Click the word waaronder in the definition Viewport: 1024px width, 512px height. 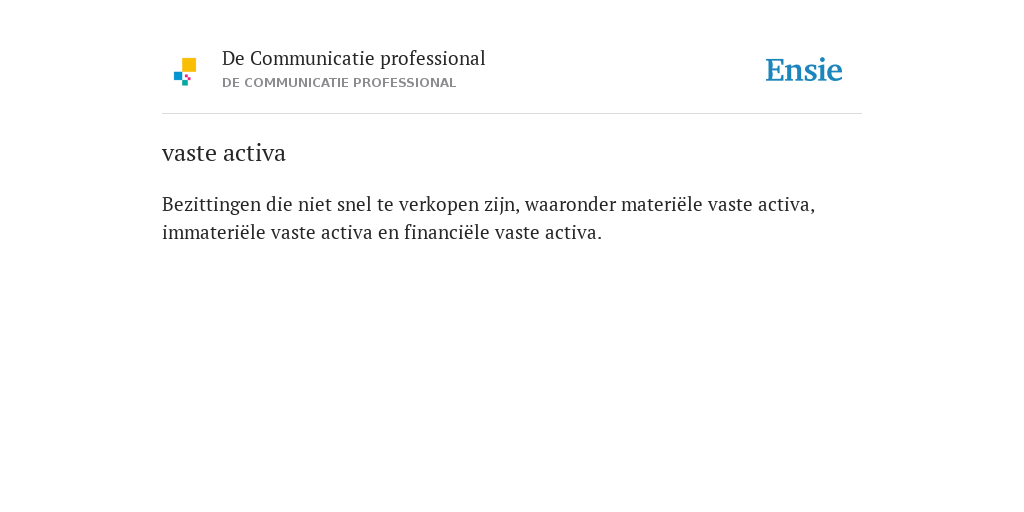[x=570, y=204]
